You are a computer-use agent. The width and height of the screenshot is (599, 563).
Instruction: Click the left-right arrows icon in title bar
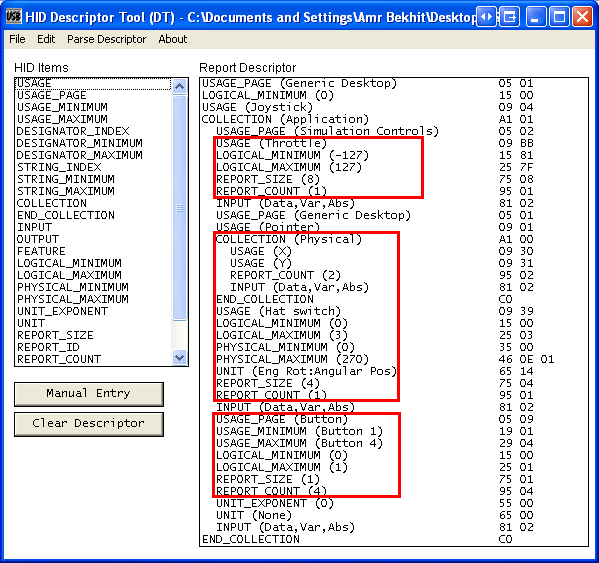(486, 17)
